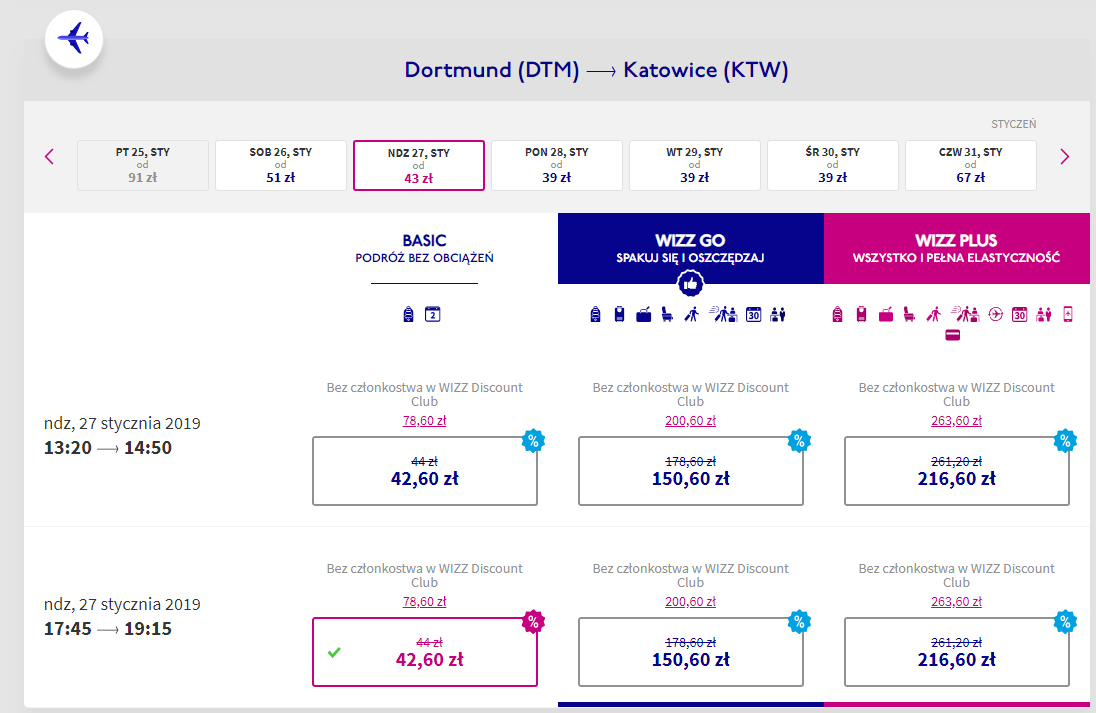The height and width of the screenshot is (713, 1096).
Task: Show later dates with right arrow
Action: click(1064, 156)
